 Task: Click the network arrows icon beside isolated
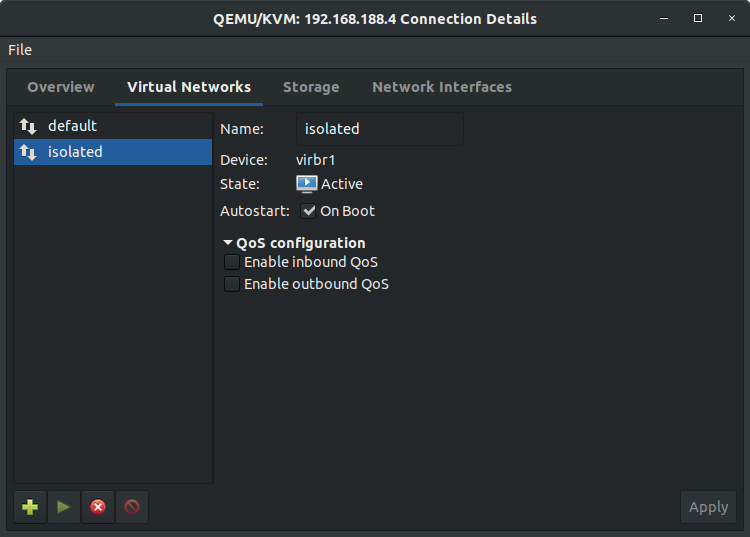(28, 152)
